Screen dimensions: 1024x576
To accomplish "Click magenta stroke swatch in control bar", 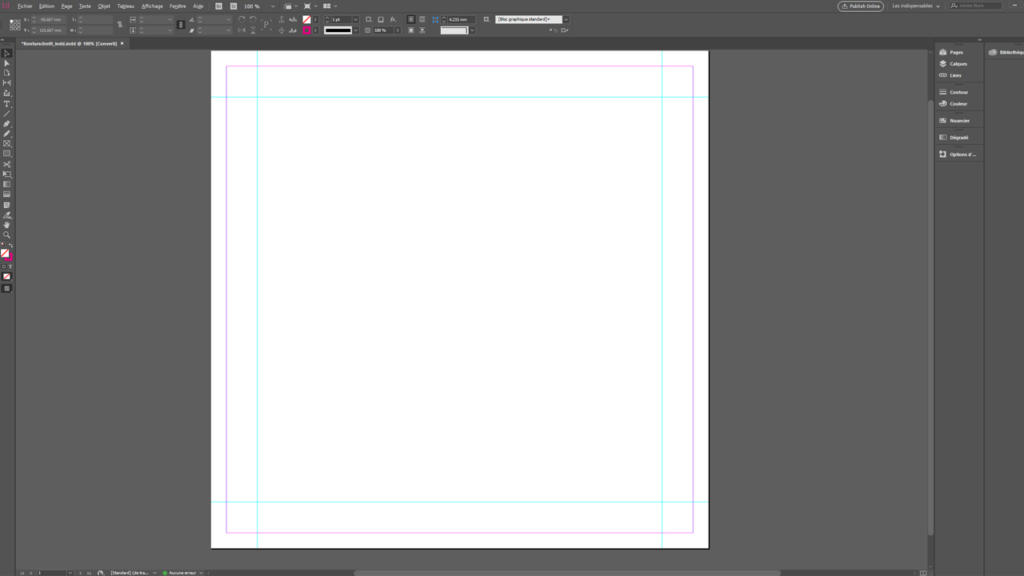I will (306, 30).
